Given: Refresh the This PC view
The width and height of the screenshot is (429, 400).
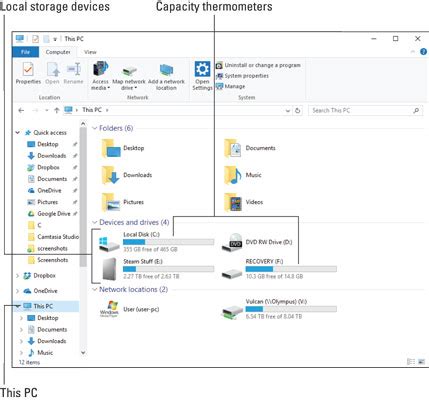Looking at the screenshot, I should pyautogui.click(x=298, y=110).
